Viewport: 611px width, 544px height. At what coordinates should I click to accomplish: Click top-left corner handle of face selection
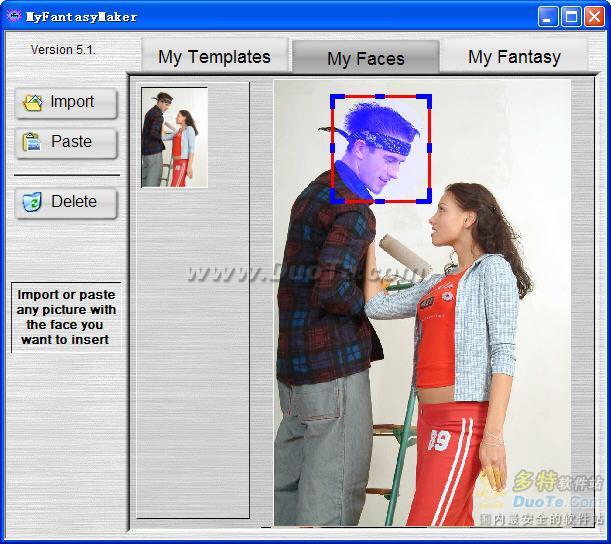pos(335,100)
